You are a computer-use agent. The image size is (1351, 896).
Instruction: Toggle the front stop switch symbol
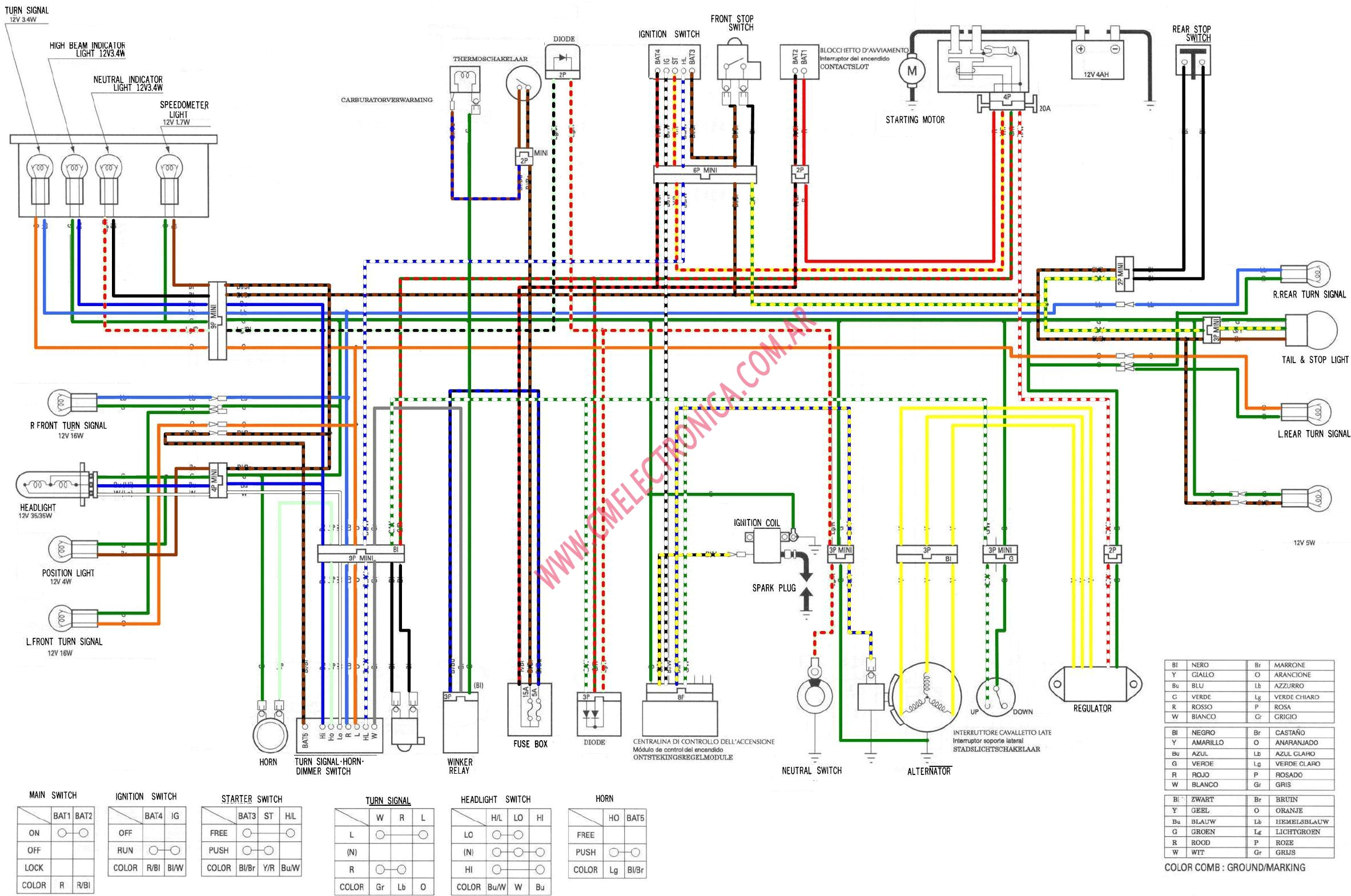click(734, 60)
